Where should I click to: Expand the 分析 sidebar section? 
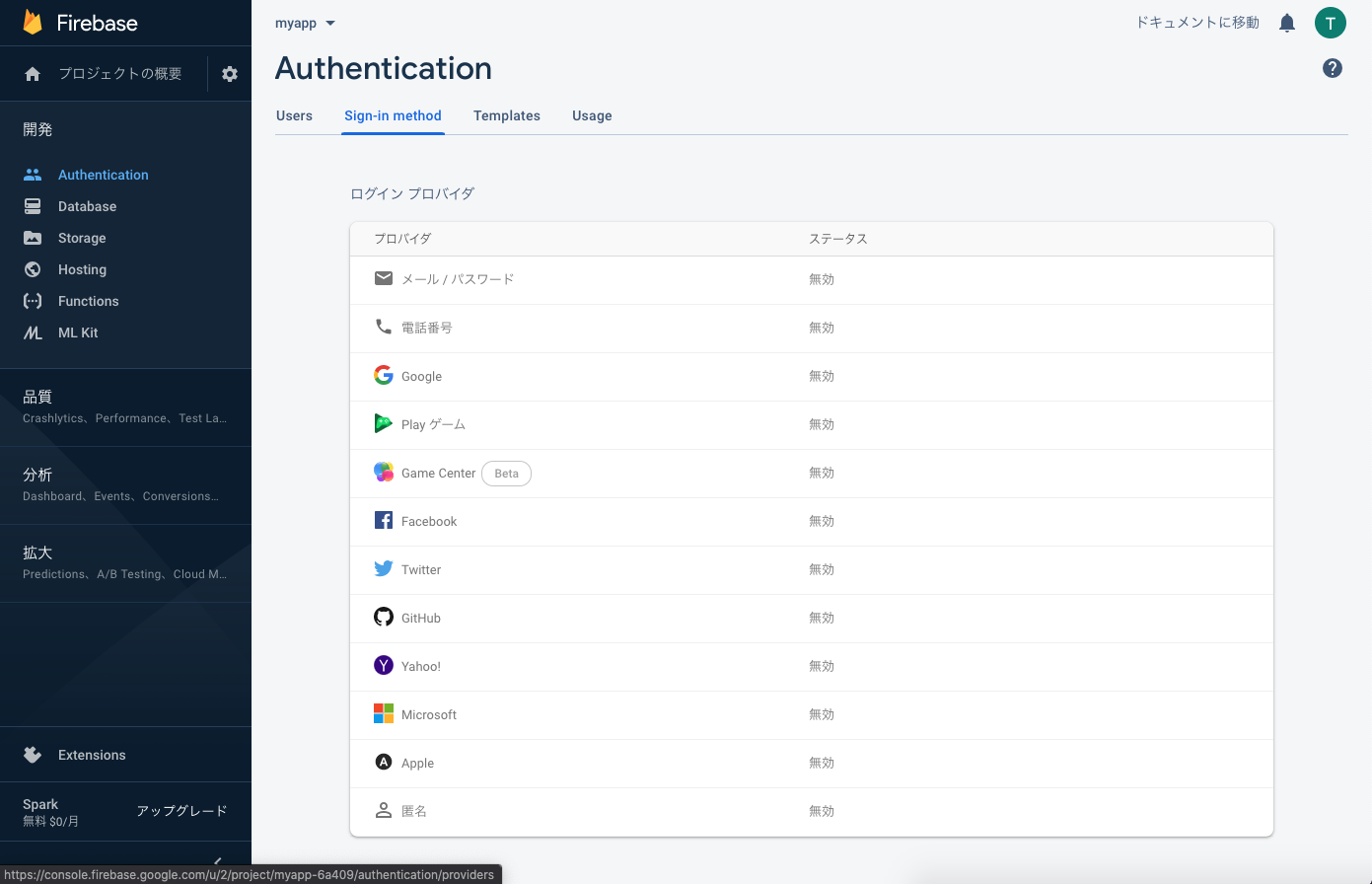click(x=125, y=484)
